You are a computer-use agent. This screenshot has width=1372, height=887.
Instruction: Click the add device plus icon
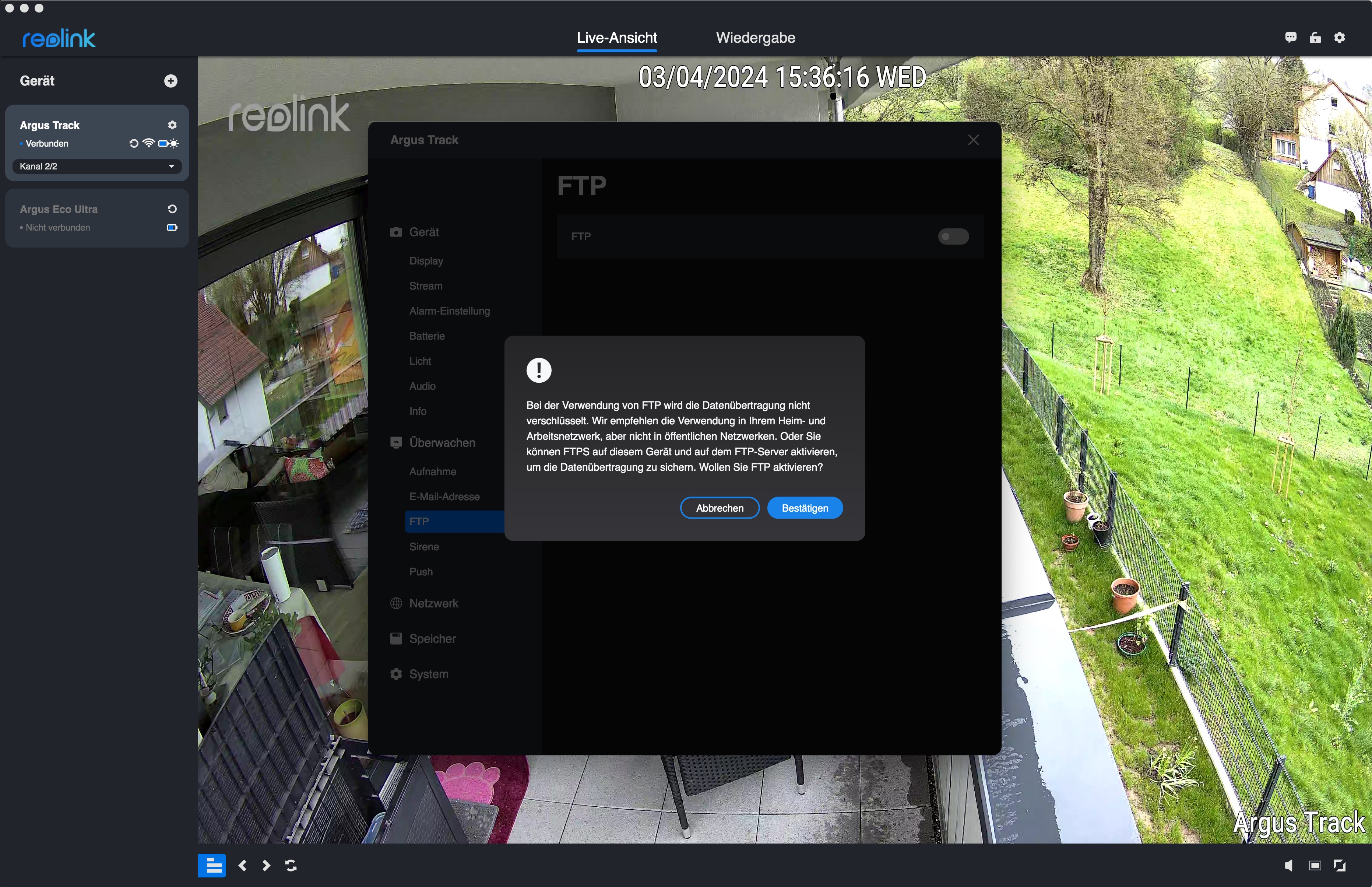(170, 81)
